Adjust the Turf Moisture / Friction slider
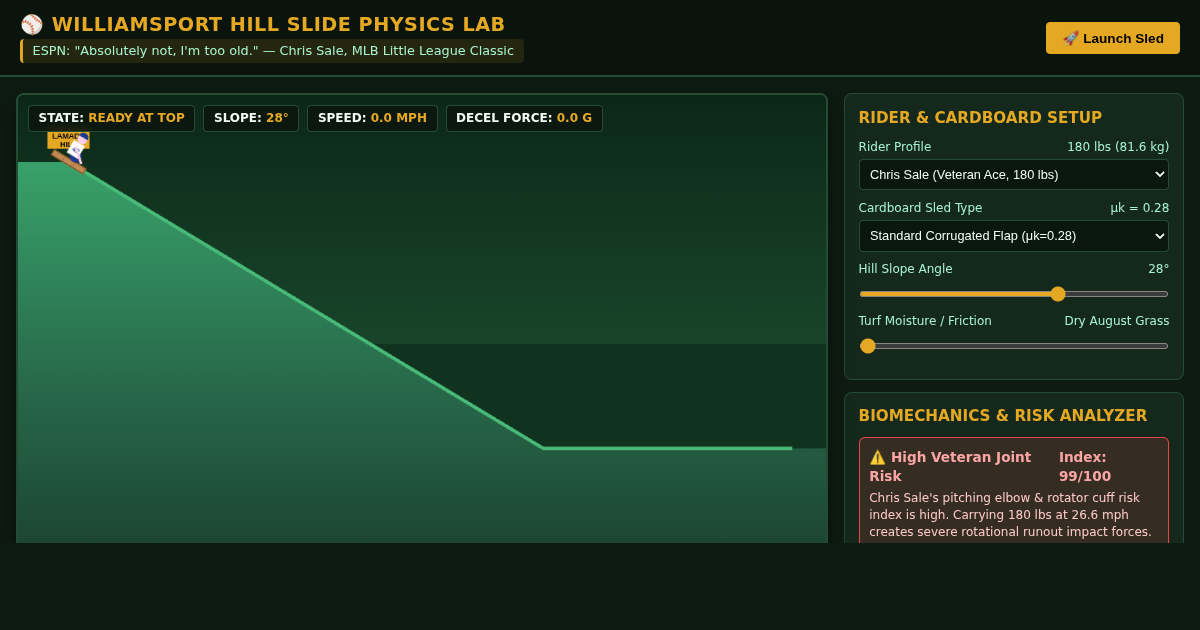The width and height of the screenshot is (1200, 630). [1014, 346]
